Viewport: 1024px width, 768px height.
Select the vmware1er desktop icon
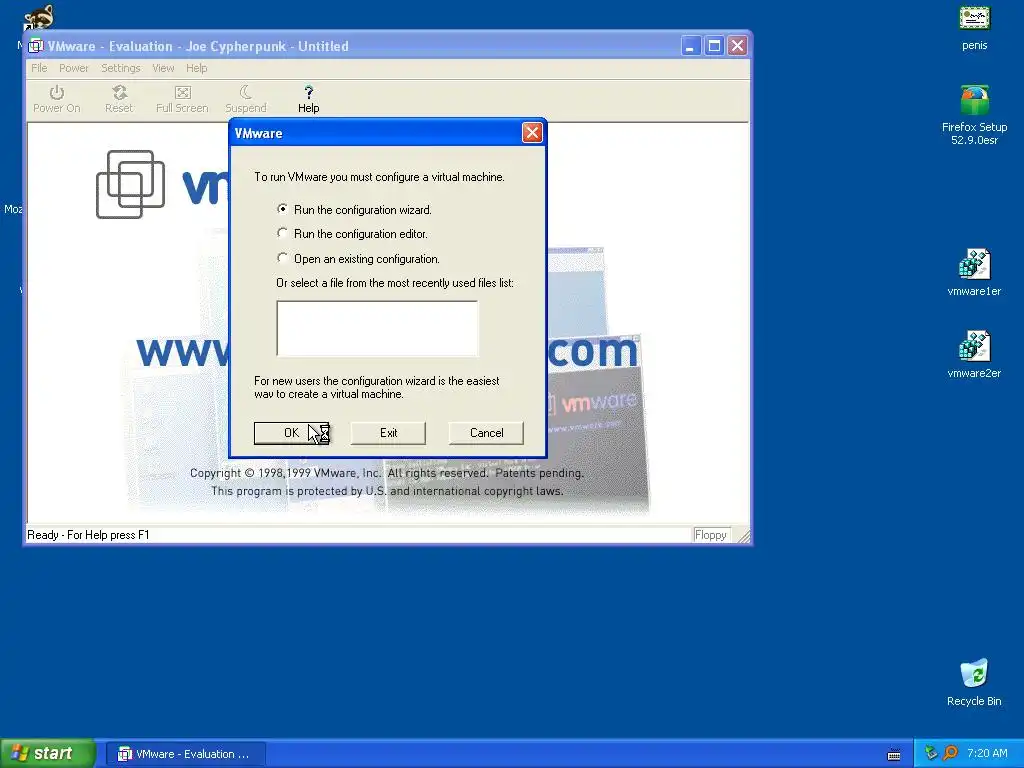tap(974, 272)
